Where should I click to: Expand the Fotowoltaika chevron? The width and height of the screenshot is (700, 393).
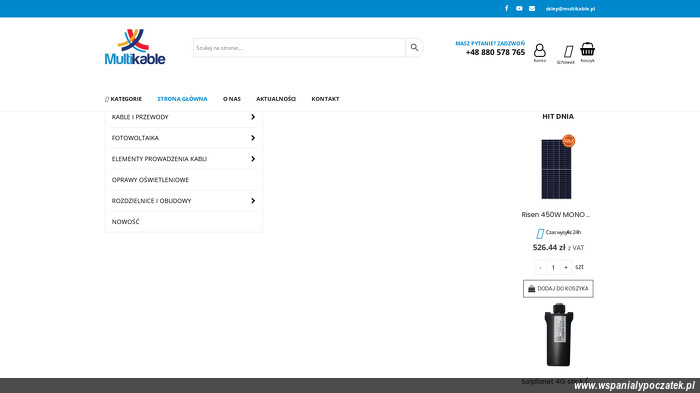point(253,138)
